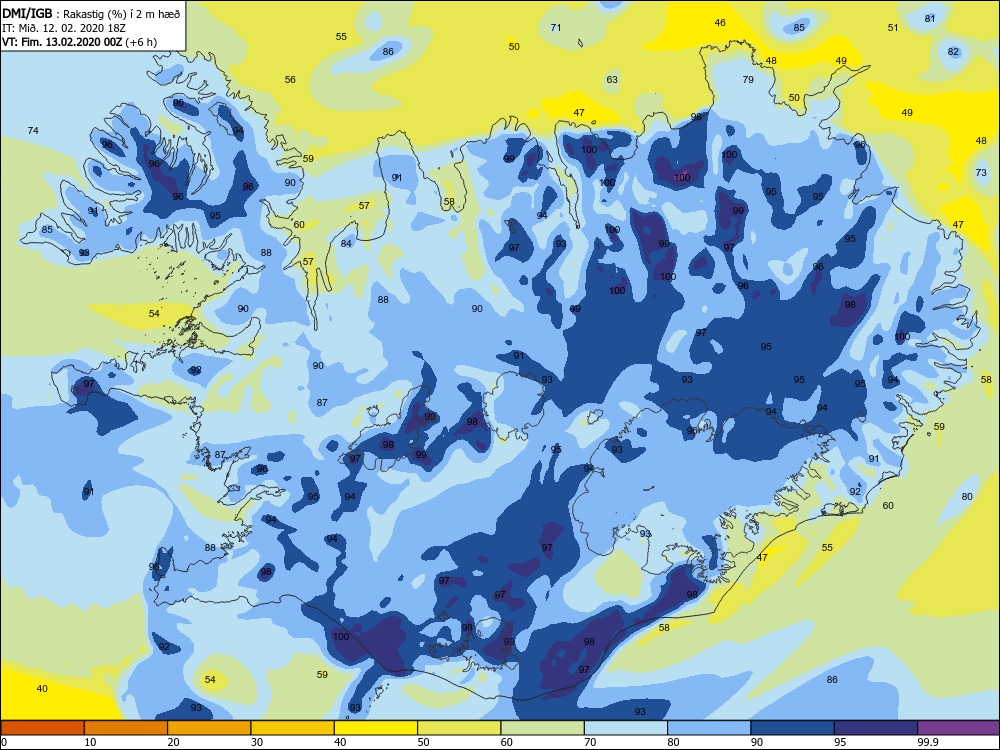
Task: Select the map value 56
Action: tap(290, 80)
